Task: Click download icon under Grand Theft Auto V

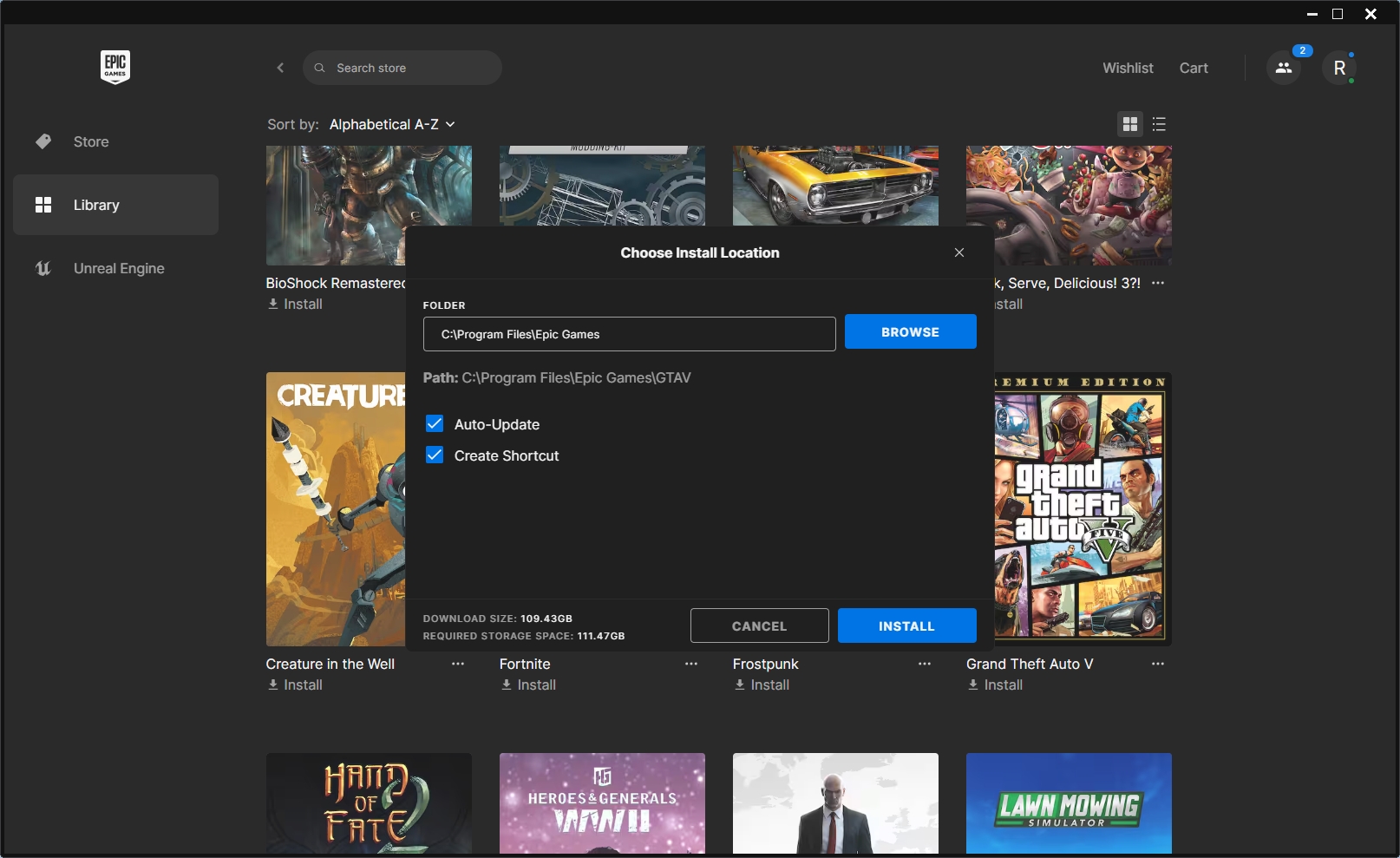Action: tap(973, 684)
